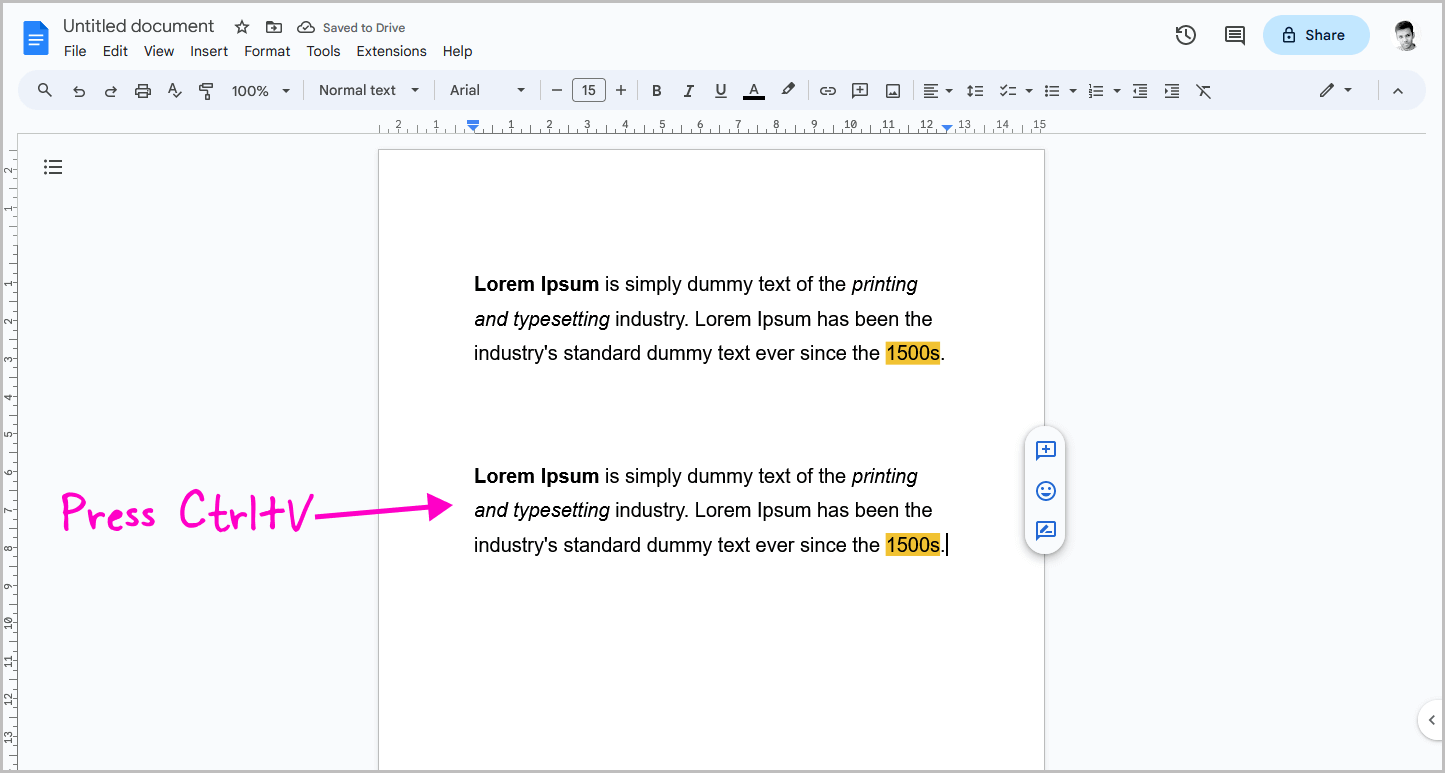The height and width of the screenshot is (773, 1445).
Task: Clear formatting of the text
Action: point(1203,90)
